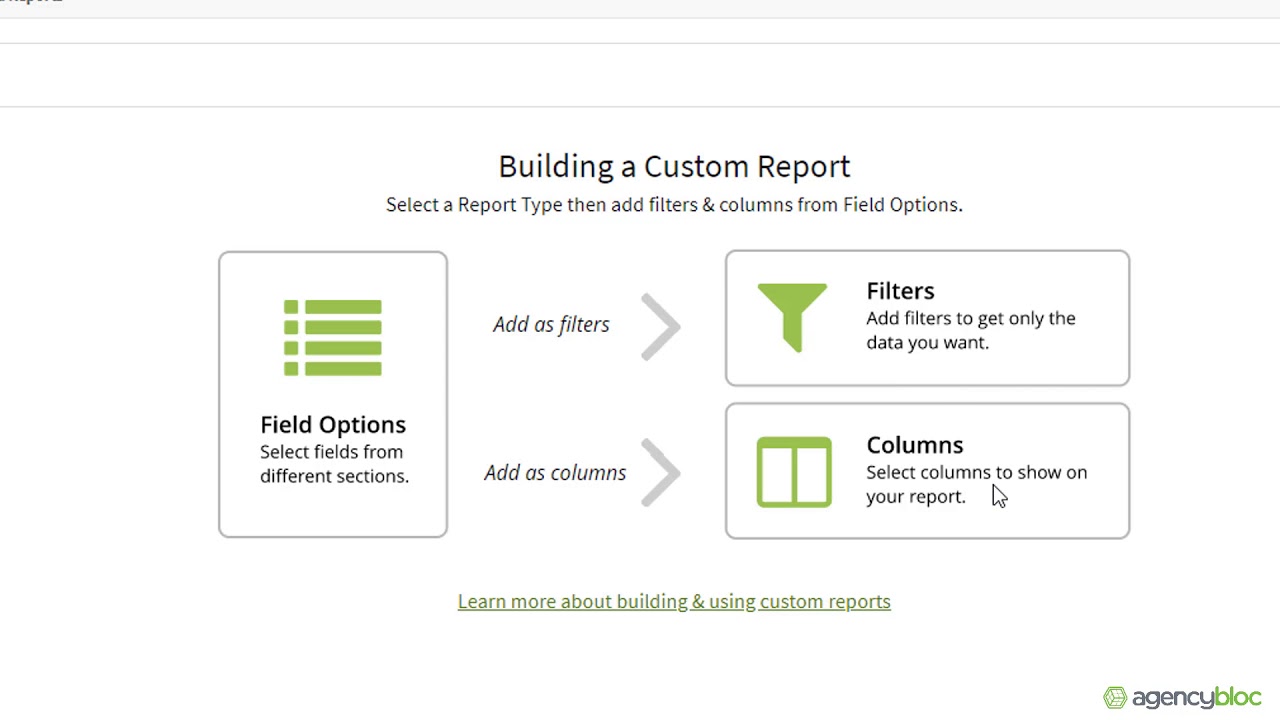Click the 'Building a Custom Report' title
1280x720 pixels.
[x=674, y=166]
